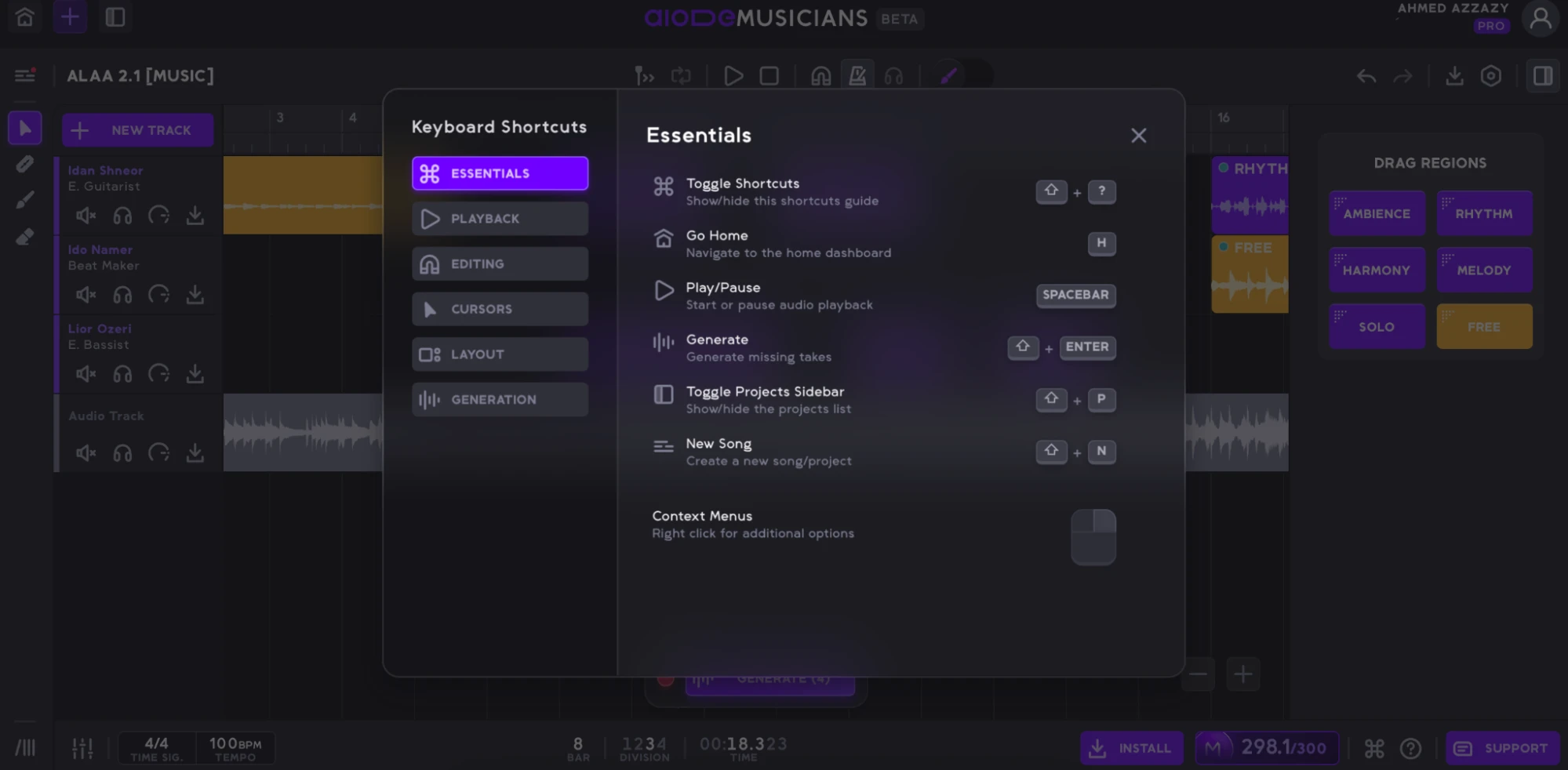1568x770 pixels.
Task: Select the yellow Free drag region
Action: click(1484, 326)
